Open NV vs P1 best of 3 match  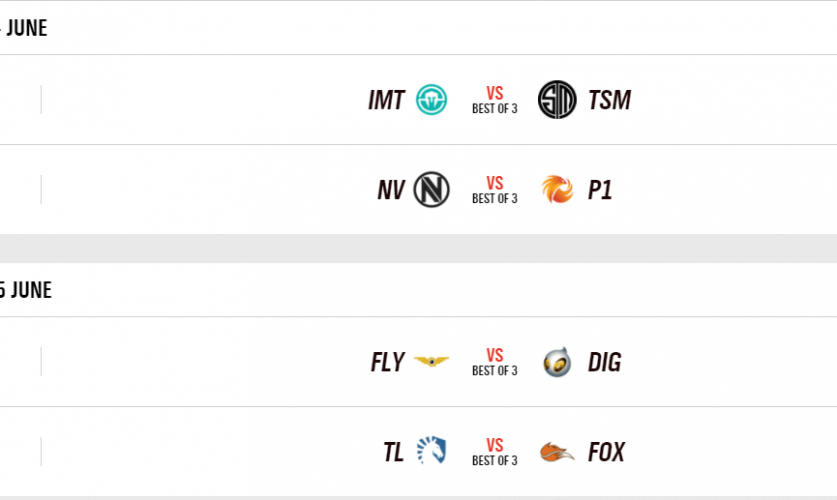[495, 190]
